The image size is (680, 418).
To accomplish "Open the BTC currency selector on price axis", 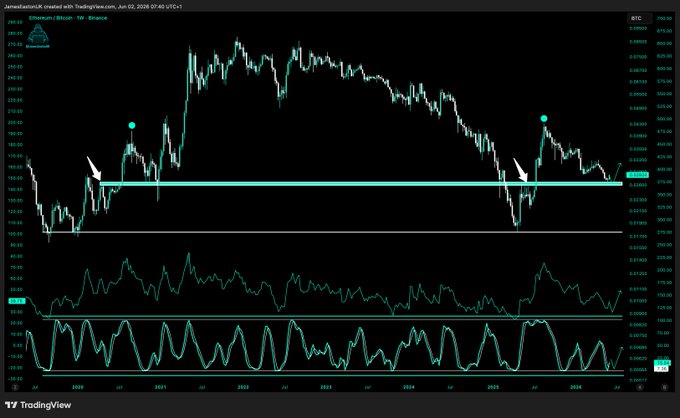I will pyautogui.click(x=639, y=18).
